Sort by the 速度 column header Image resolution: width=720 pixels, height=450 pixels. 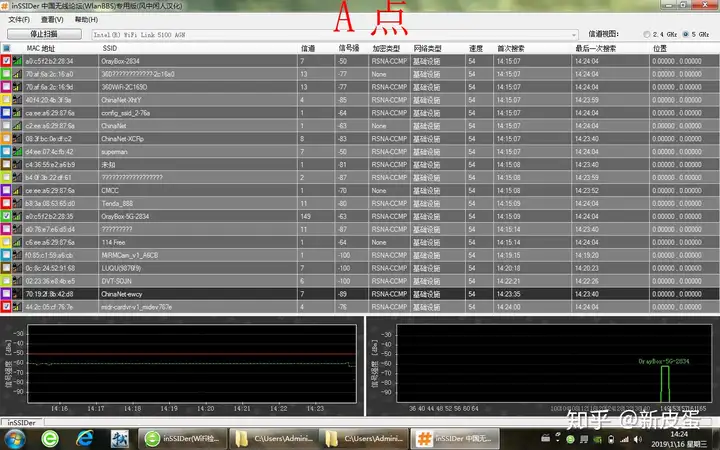coord(476,48)
